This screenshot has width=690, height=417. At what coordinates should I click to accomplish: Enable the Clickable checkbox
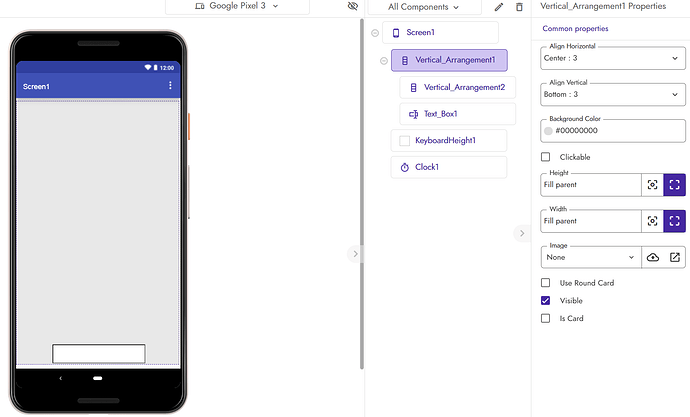(546, 157)
